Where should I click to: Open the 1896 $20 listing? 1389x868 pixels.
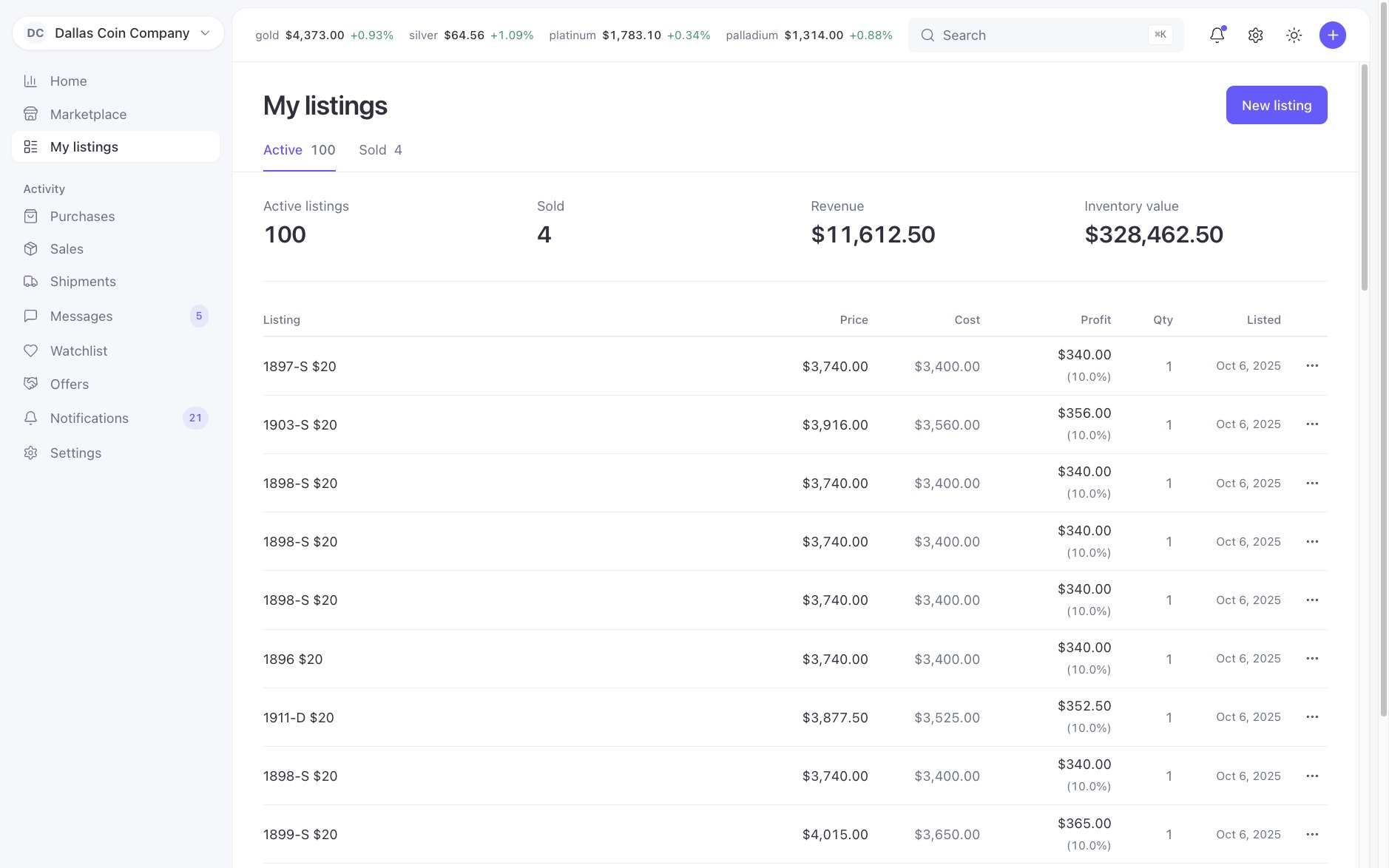coord(293,659)
